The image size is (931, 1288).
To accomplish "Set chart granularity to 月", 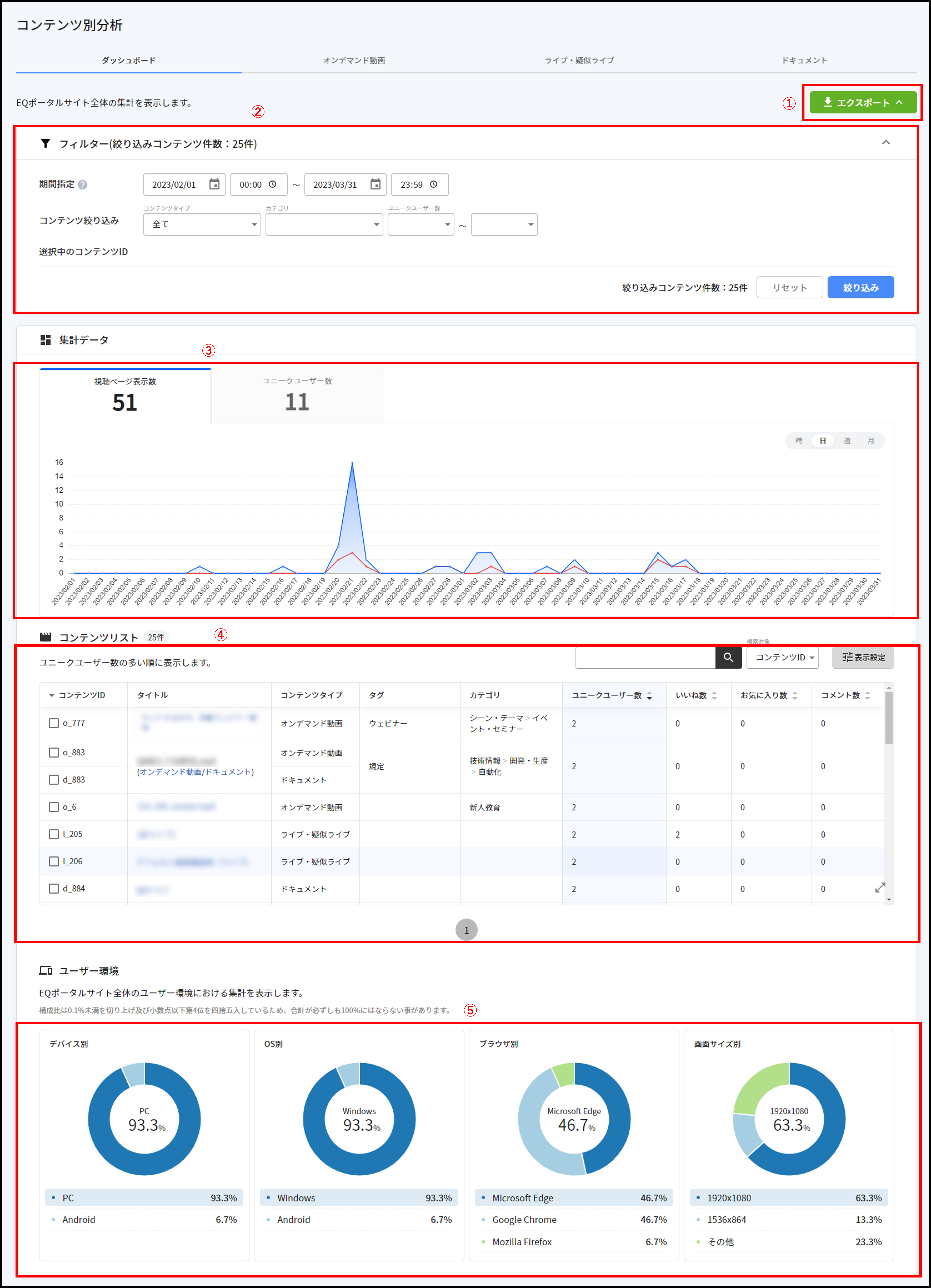I will tap(871, 441).
